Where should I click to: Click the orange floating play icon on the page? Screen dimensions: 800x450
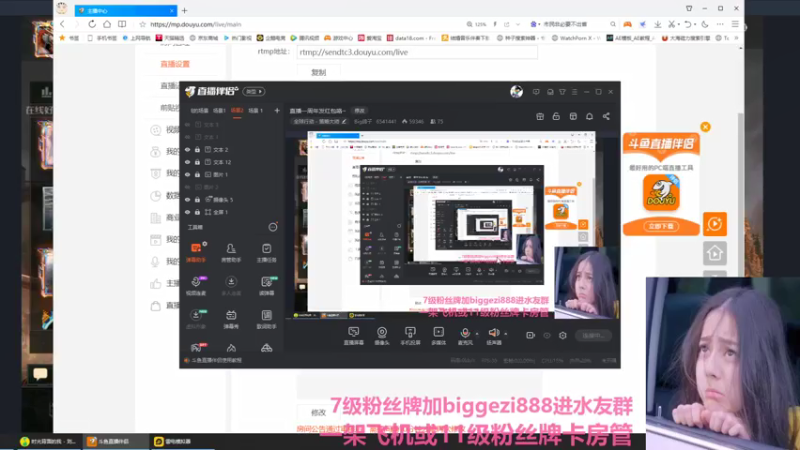click(715, 223)
